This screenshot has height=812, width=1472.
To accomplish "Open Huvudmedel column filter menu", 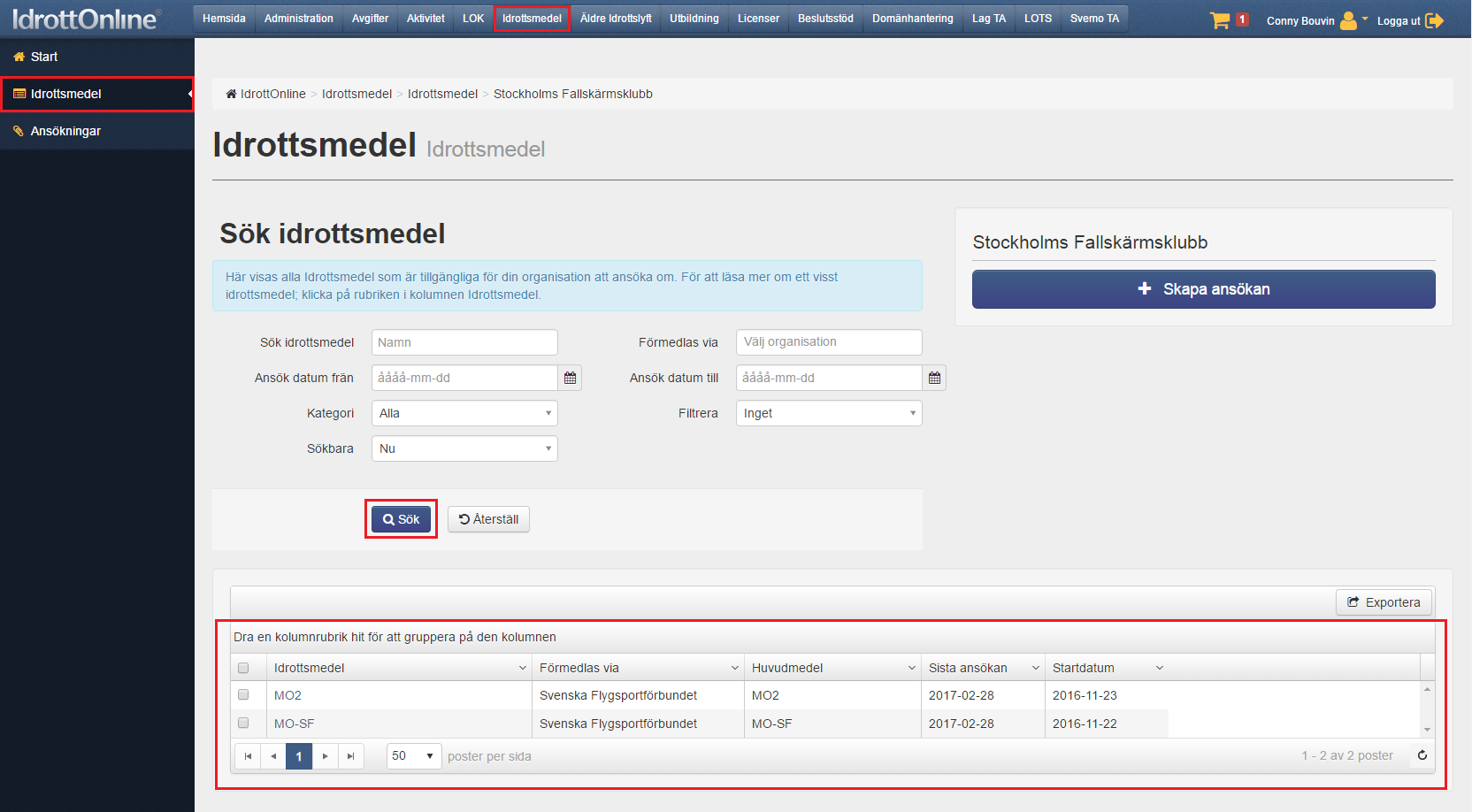I will point(911,668).
